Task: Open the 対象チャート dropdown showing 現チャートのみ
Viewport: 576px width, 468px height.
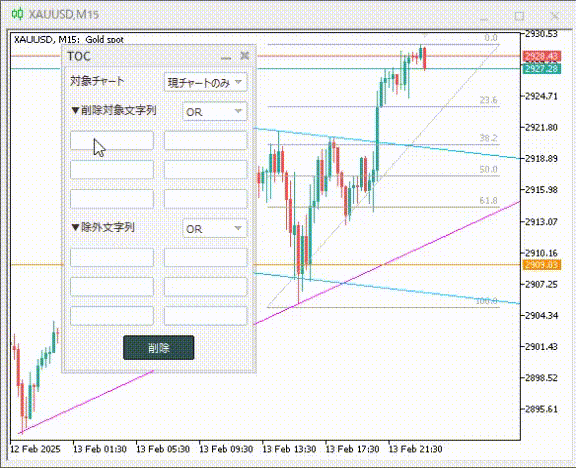Action: (x=205, y=82)
